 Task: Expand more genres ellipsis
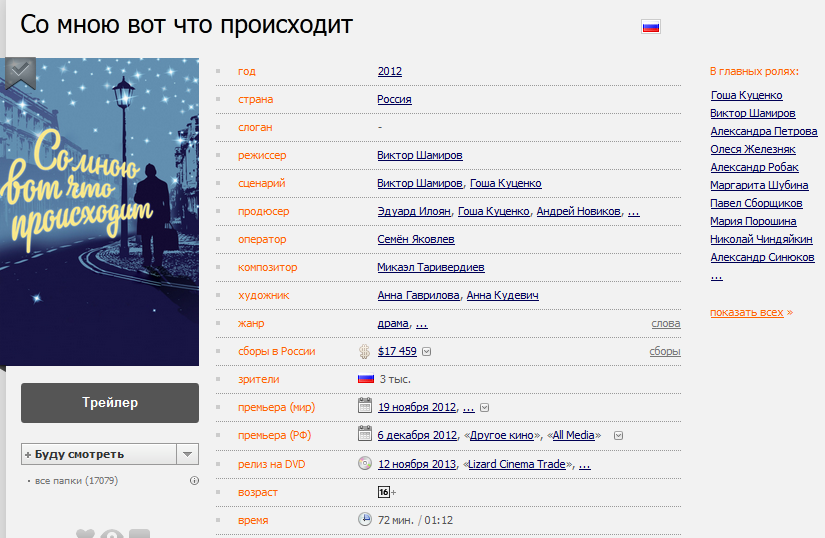[421, 323]
